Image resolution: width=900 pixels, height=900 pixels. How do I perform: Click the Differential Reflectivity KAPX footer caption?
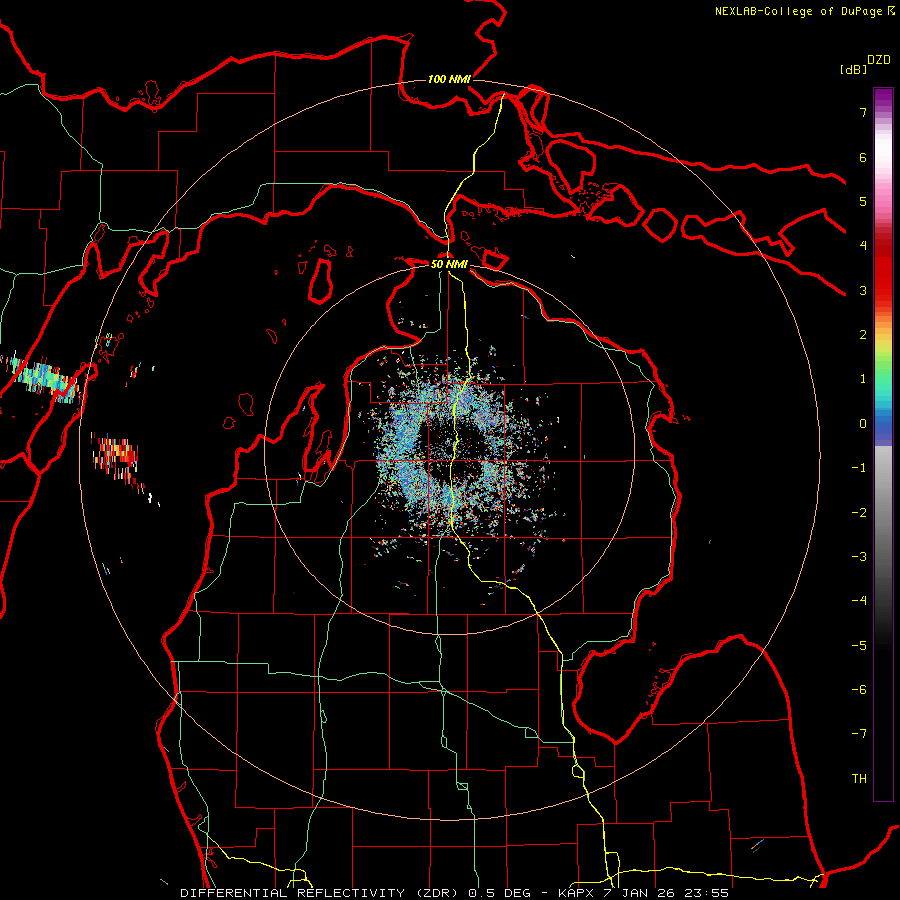point(454,893)
